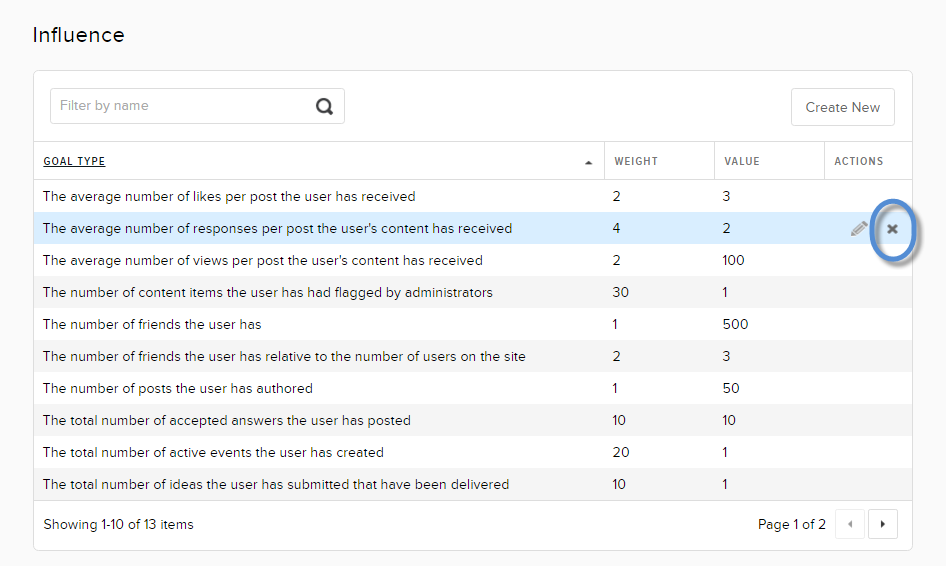Select the ideas submitted and delivered row
The width and height of the screenshot is (946, 566).
[276, 485]
